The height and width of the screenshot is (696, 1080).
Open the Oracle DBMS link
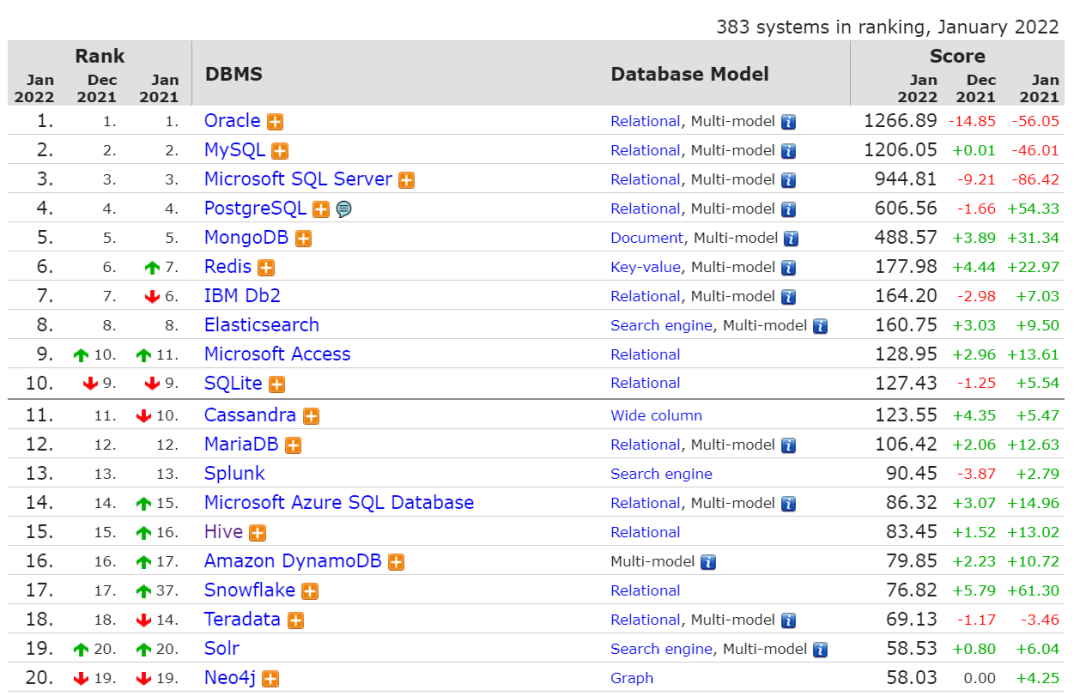coord(232,121)
